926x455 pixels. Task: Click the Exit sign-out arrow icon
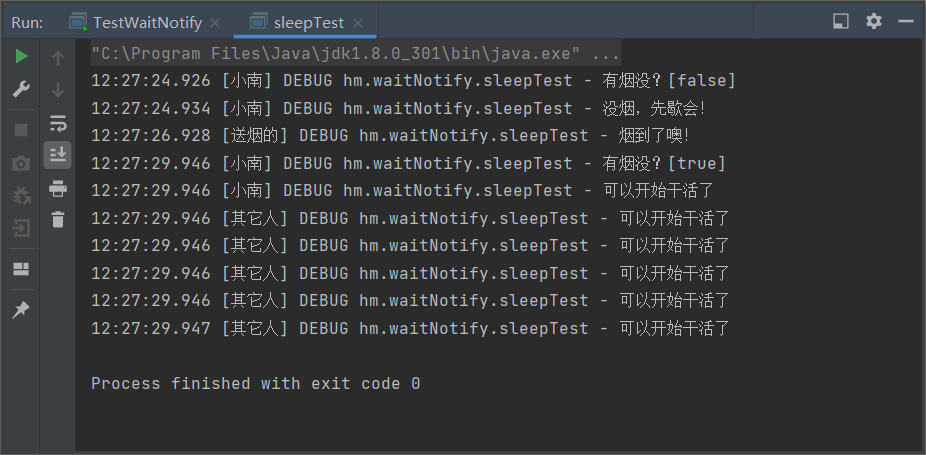pyautogui.click(x=21, y=229)
